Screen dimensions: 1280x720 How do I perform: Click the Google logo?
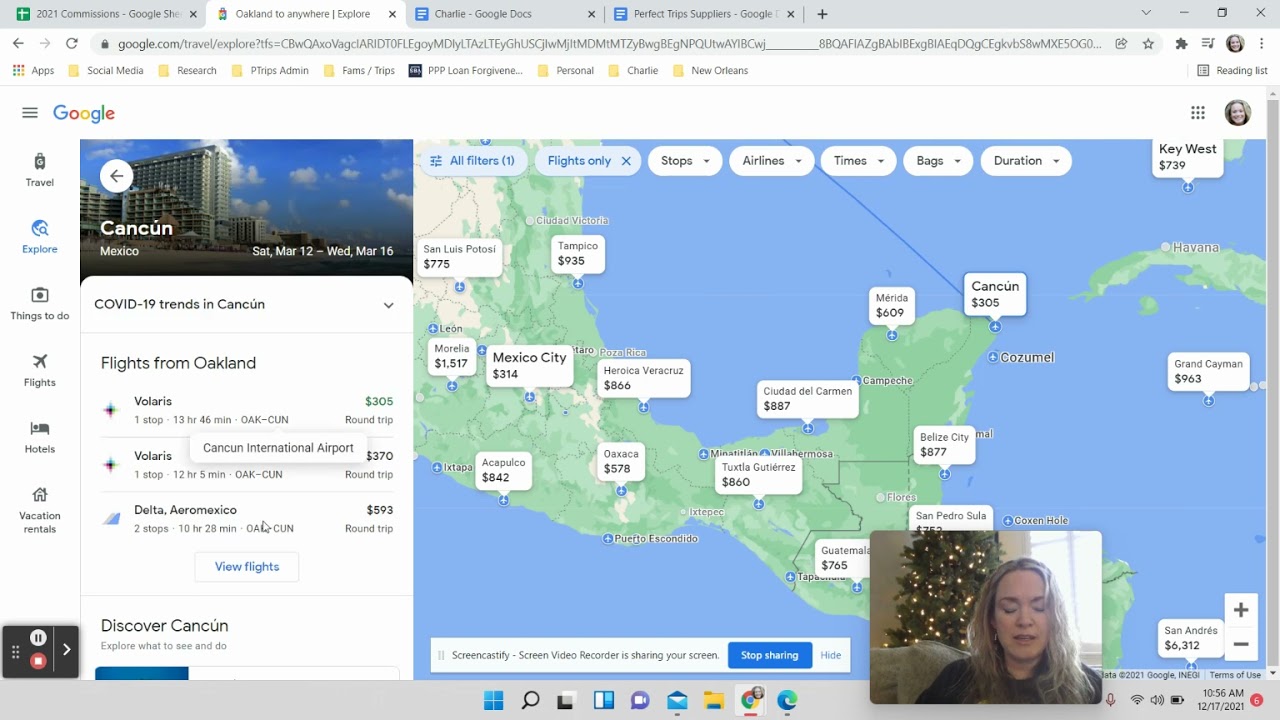pos(84,113)
